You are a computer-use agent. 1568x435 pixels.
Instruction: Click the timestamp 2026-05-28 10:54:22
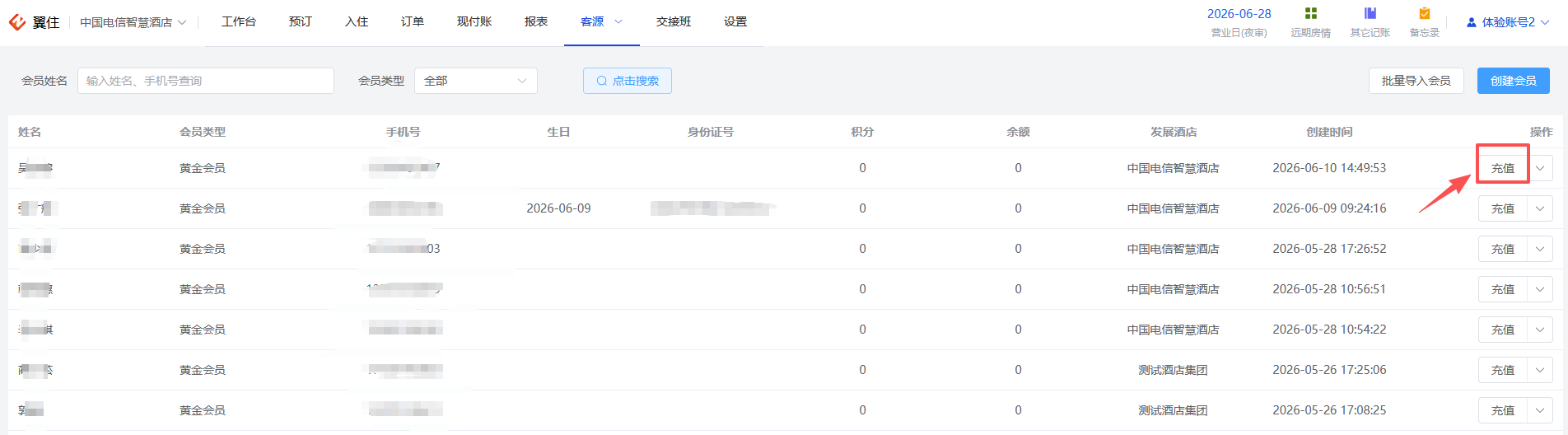point(1329,330)
